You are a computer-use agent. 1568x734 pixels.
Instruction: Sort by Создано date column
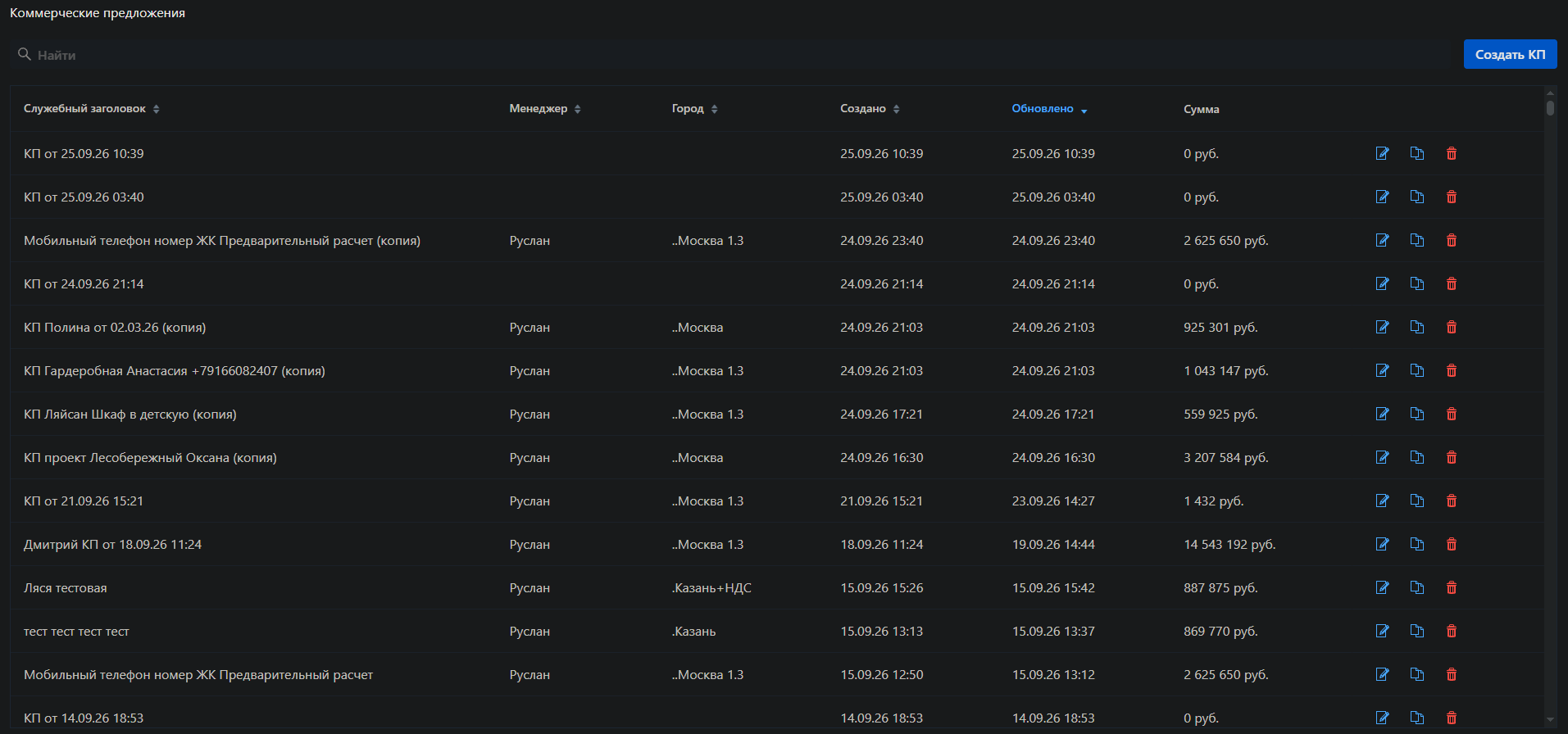pyautogui.click(x=870, y=109)
